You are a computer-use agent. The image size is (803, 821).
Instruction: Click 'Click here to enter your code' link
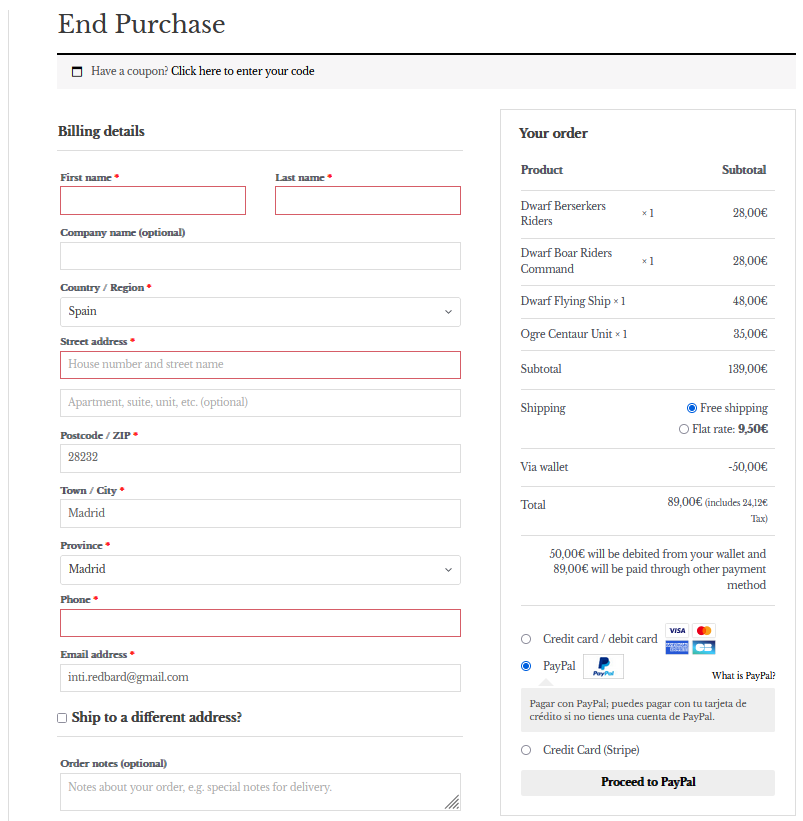(242, 72)
